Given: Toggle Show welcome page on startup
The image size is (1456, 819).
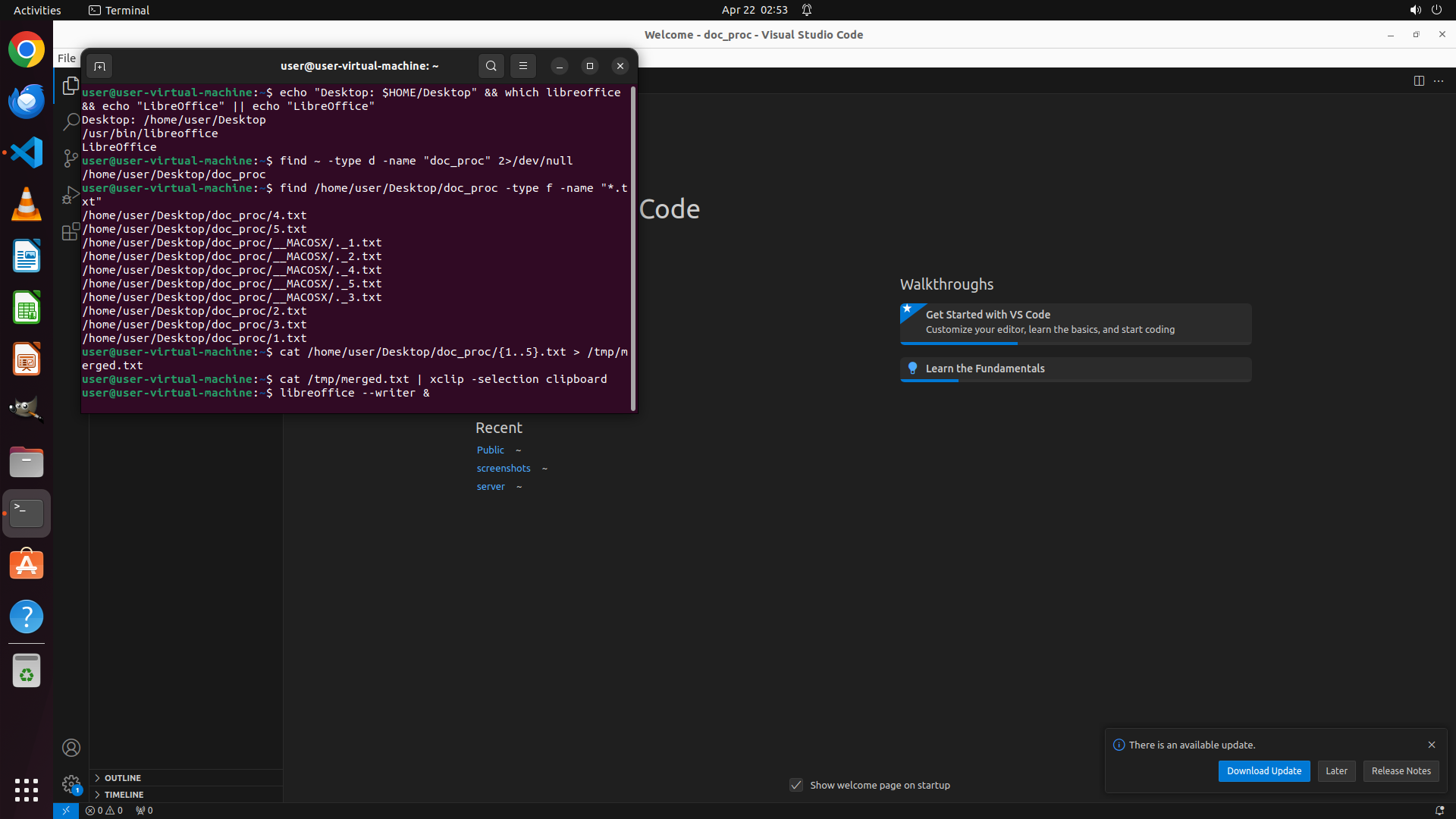Looking at the screenshot, I should point(796,785).
